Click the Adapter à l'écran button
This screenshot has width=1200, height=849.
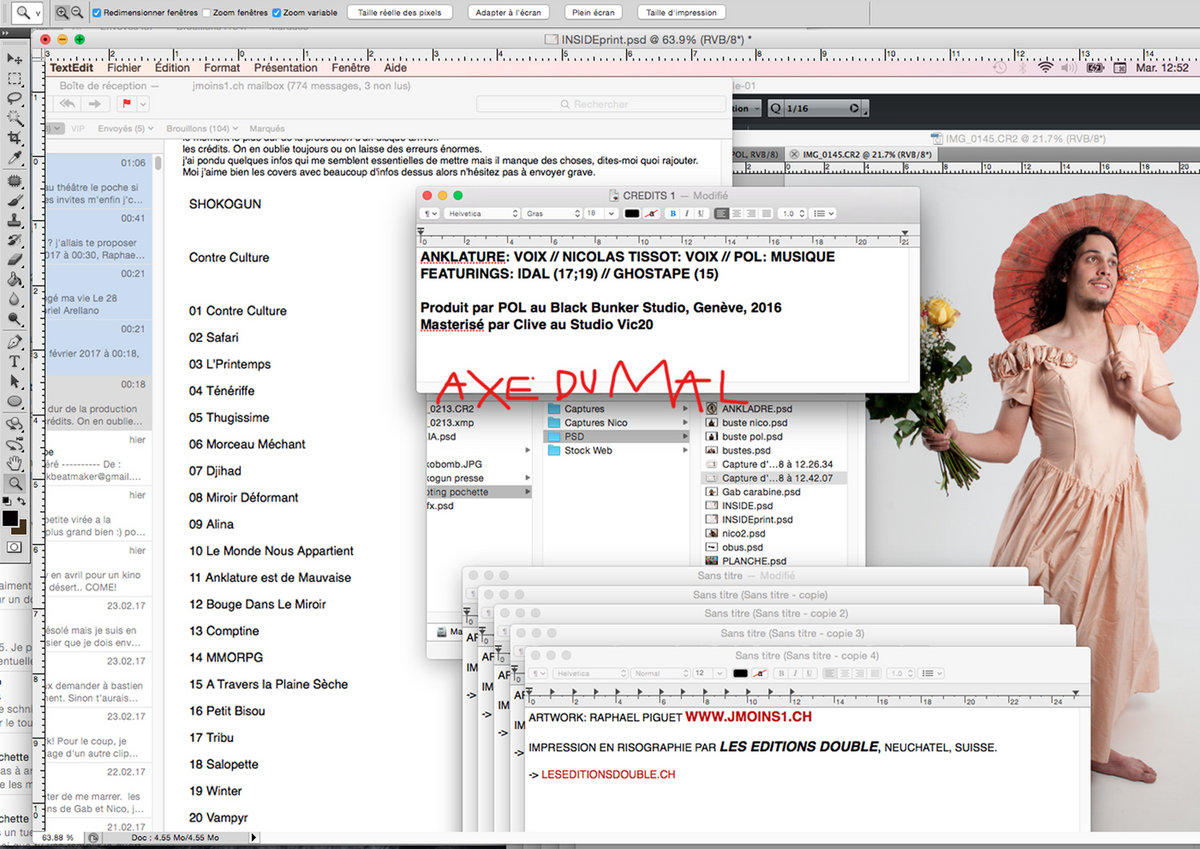coord(508,13)
